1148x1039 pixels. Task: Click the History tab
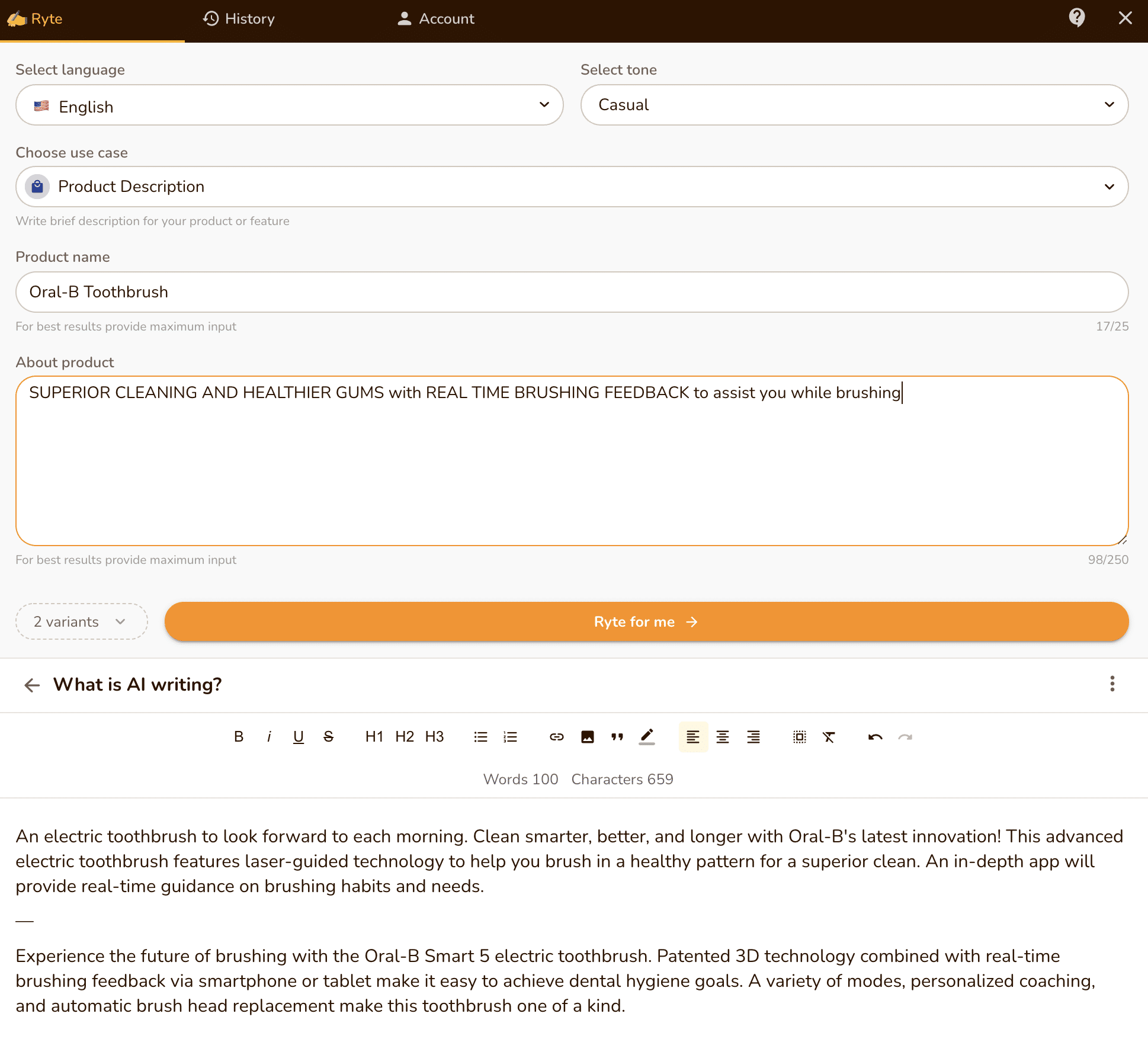237,18
